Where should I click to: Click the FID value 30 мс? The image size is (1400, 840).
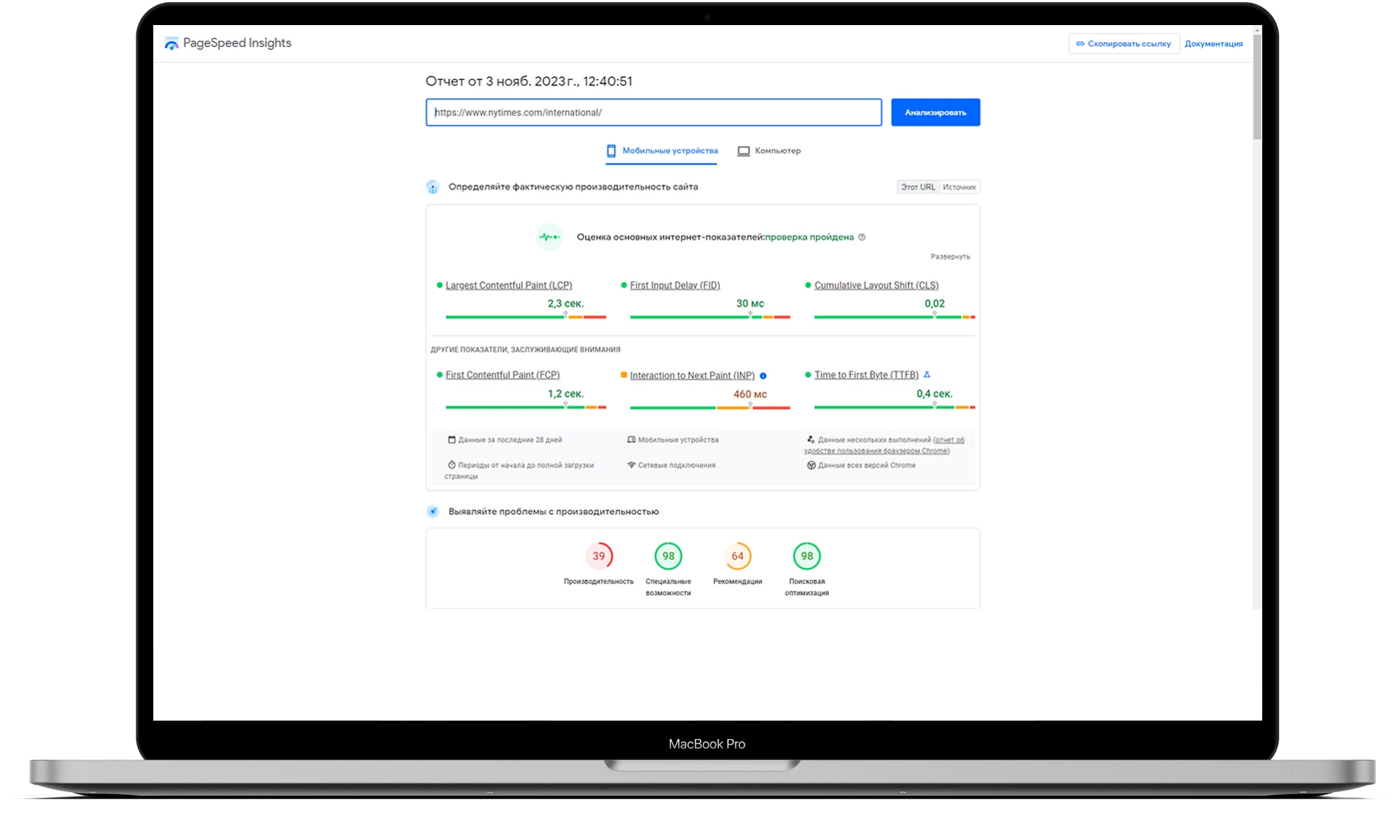point(750,304)
